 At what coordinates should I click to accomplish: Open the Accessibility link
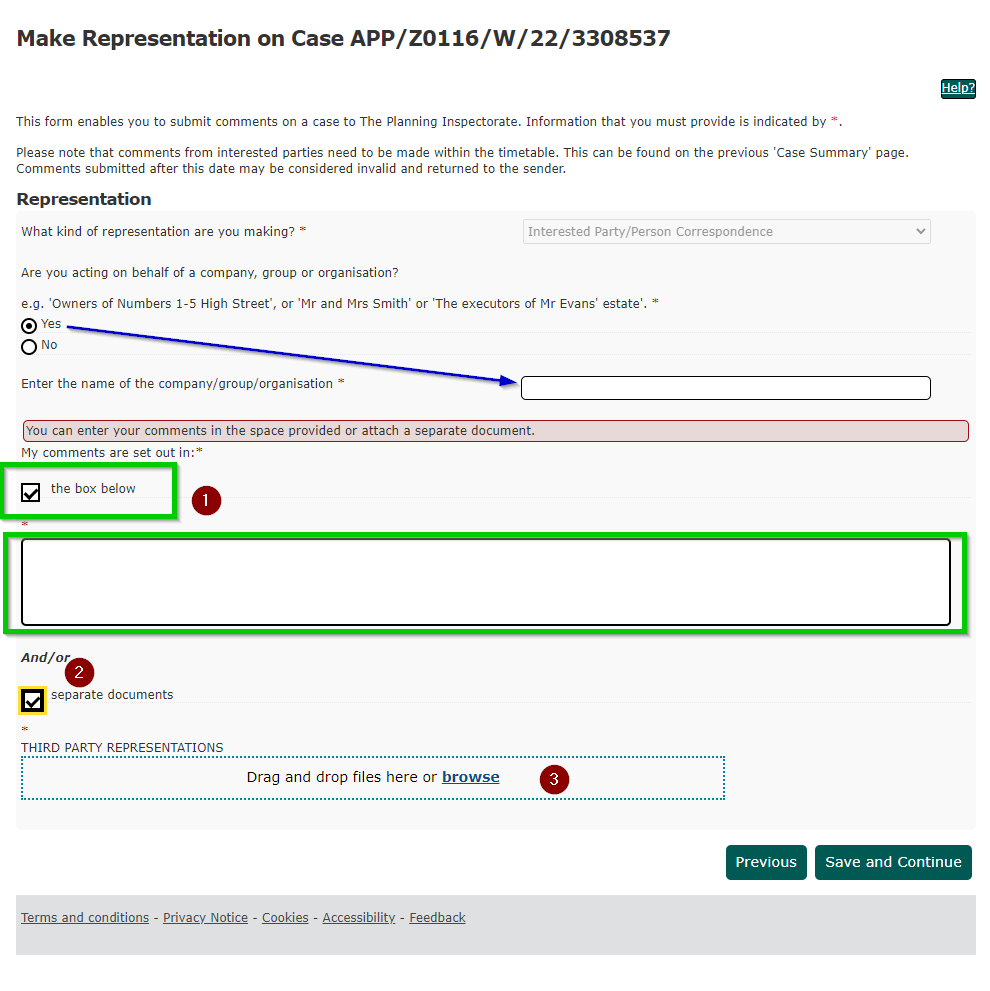coord(358,918)
